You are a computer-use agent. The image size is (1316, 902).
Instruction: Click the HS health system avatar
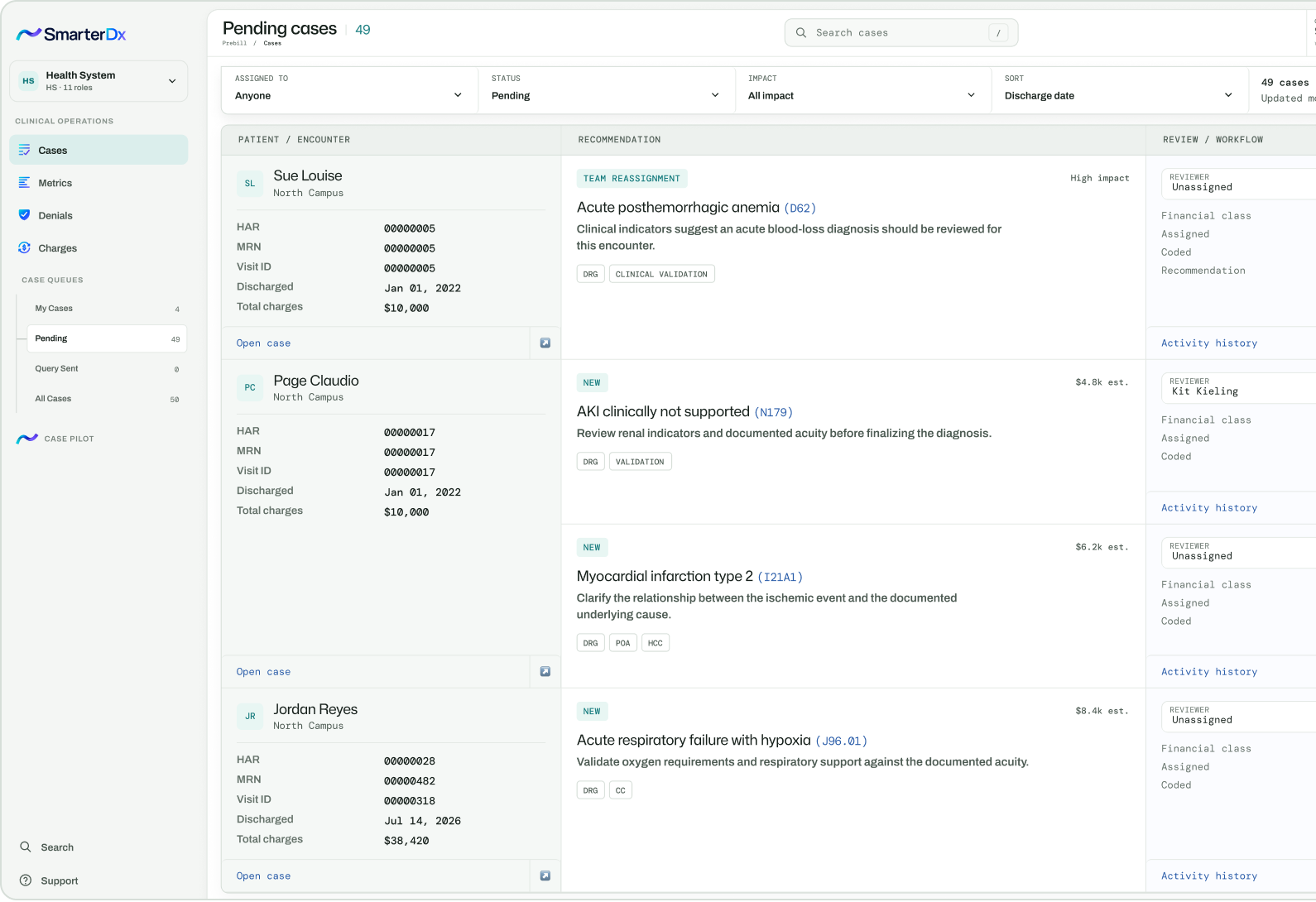coord(29,81)
